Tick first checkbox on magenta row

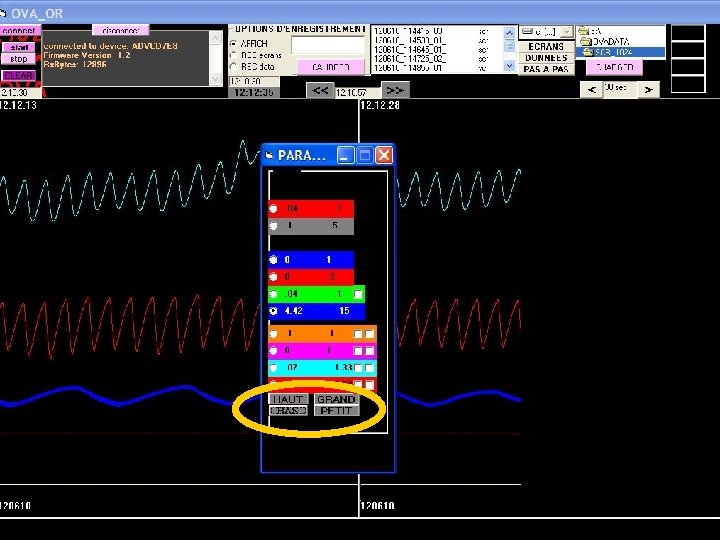point(358,351)
